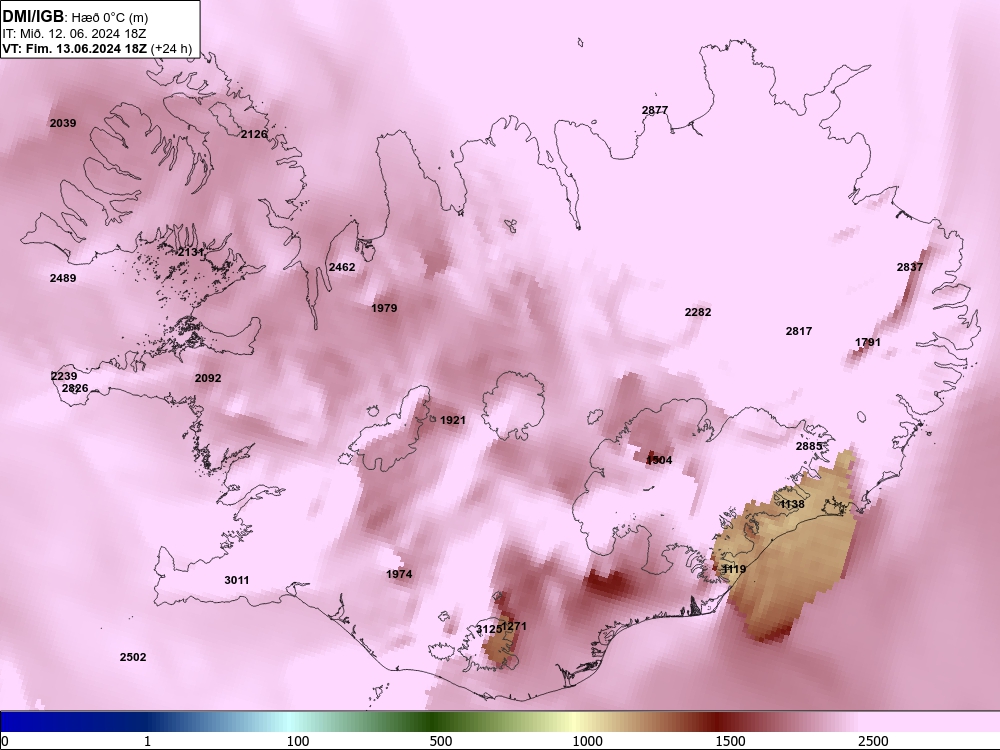Click the legend label 500
The height and width of the screenshot is (750, 1000).
pos(441,741)
